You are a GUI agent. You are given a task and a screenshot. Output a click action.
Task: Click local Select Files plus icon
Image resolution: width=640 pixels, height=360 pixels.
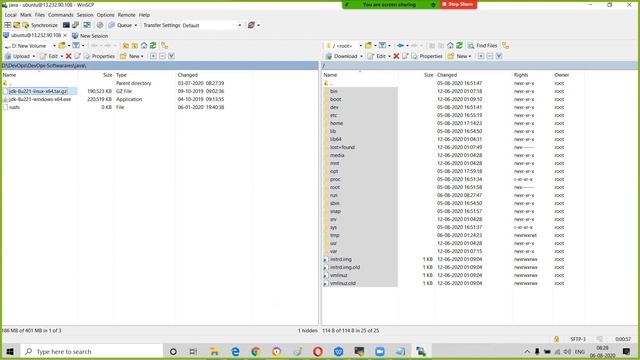pos(153,56)
